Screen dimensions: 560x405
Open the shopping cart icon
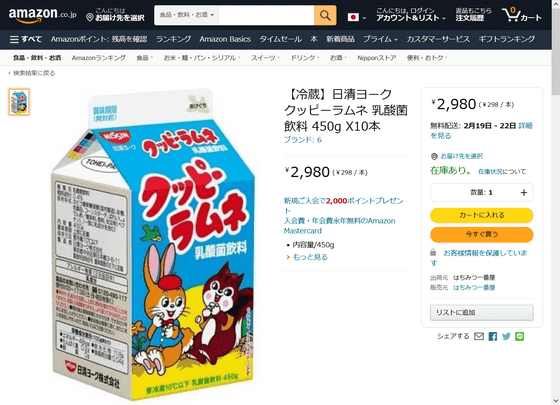[521, 15]
